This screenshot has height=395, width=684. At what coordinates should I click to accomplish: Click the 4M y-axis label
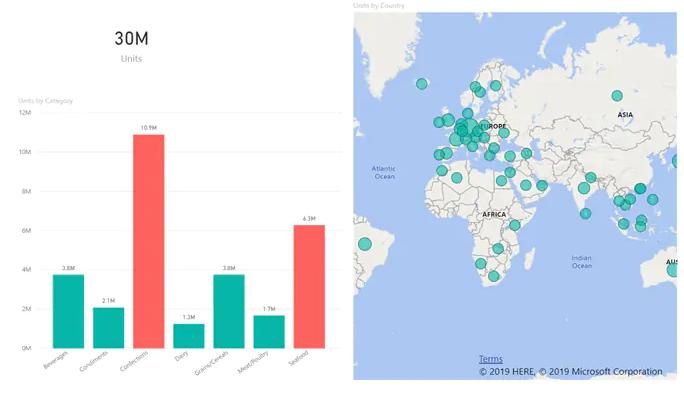27,270
